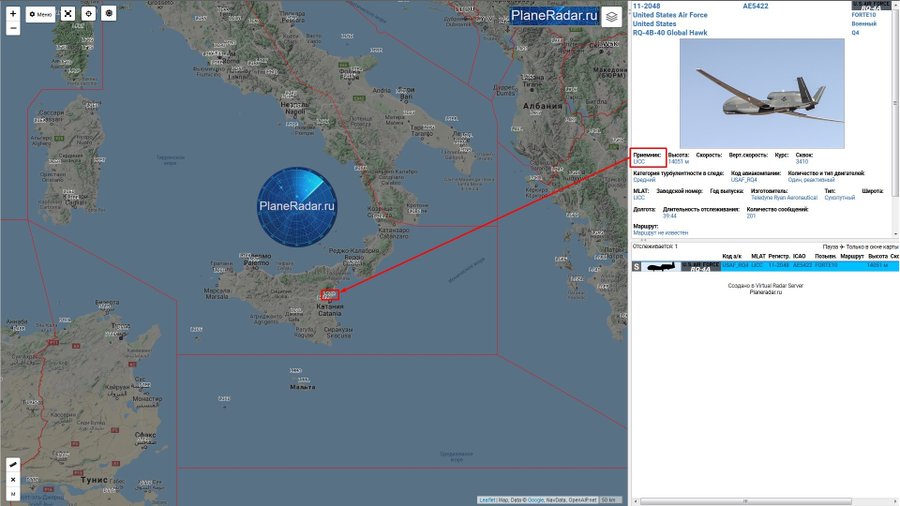Open the Меню settings button
This screenshot has width=900, height=506.
40,14
